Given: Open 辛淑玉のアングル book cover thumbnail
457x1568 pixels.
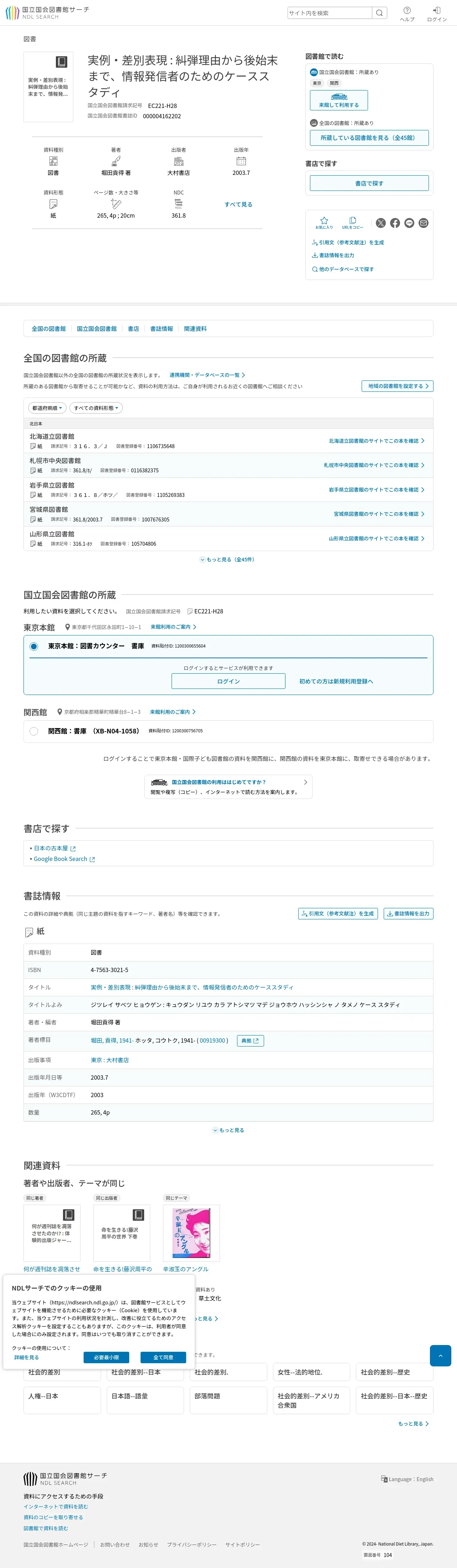Looking at the screenshot, I should (191, 1233).
